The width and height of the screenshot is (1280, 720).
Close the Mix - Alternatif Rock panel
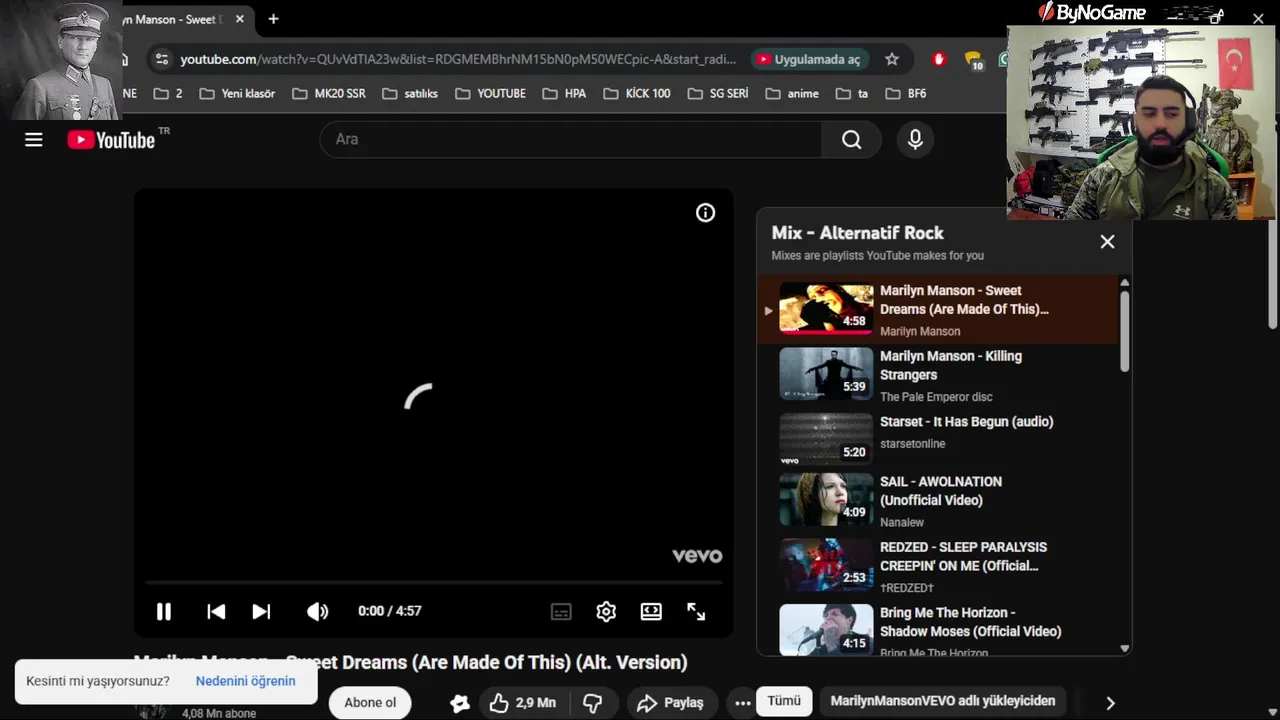click(x=1107, y=241)
